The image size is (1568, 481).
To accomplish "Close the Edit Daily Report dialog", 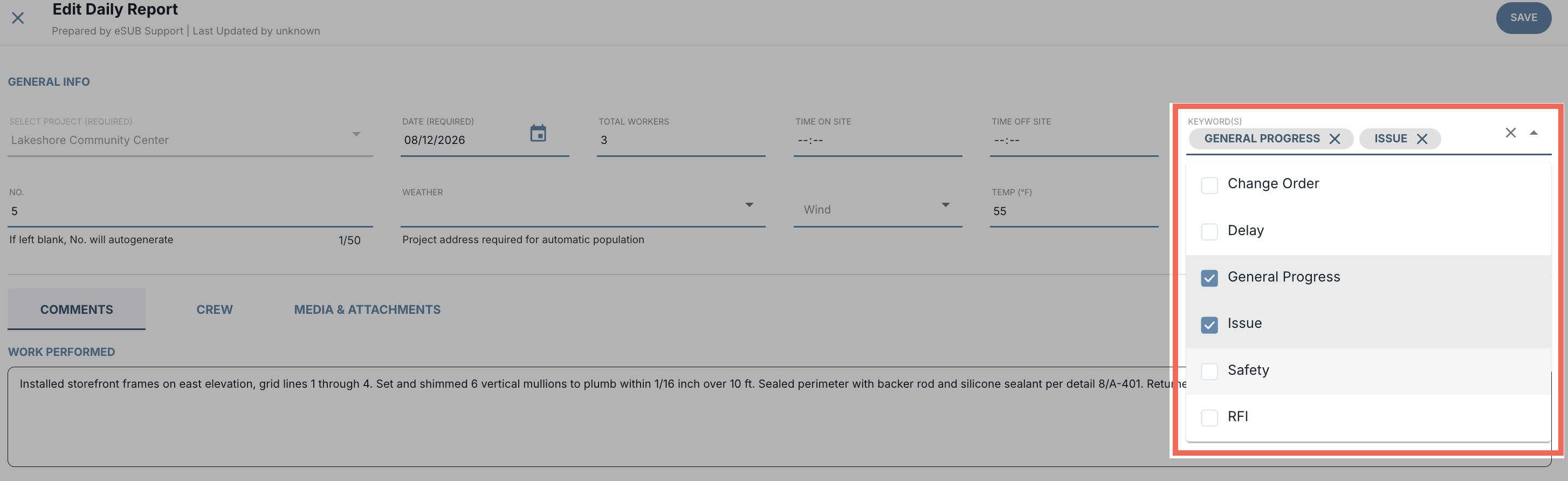I will point(18,18).
